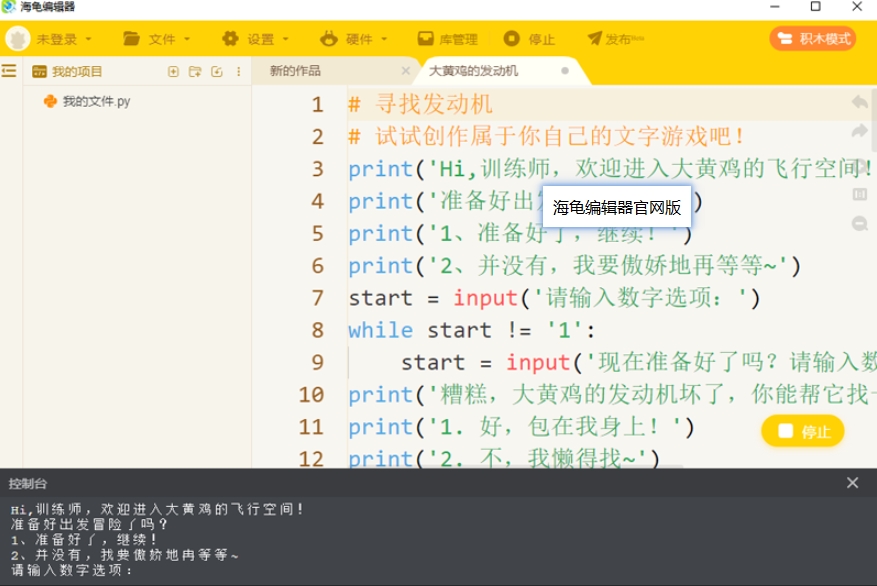Open the 文件 dropdown menu
Viewport: 877px width, 586px height.
[156, 39]
